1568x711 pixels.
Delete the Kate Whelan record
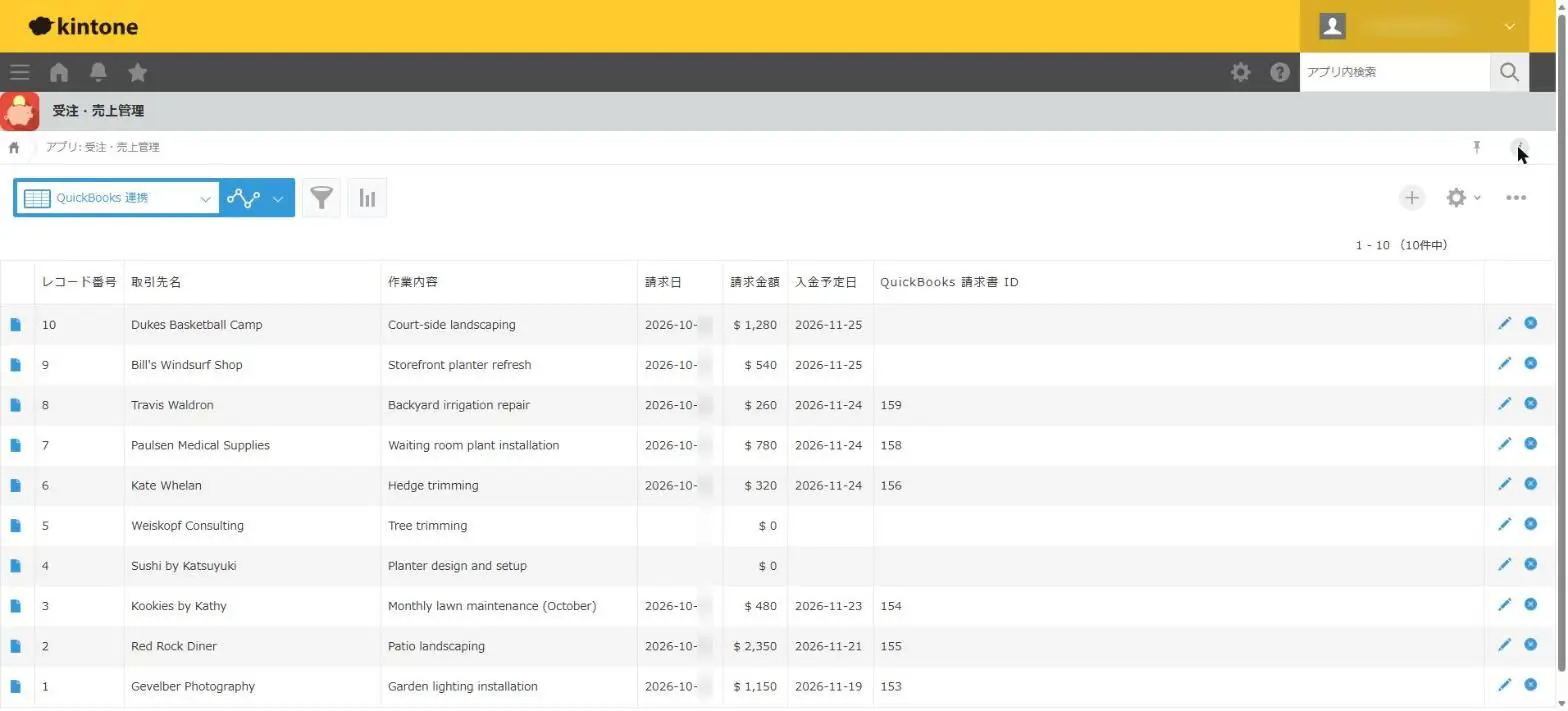coord(1530,484)
